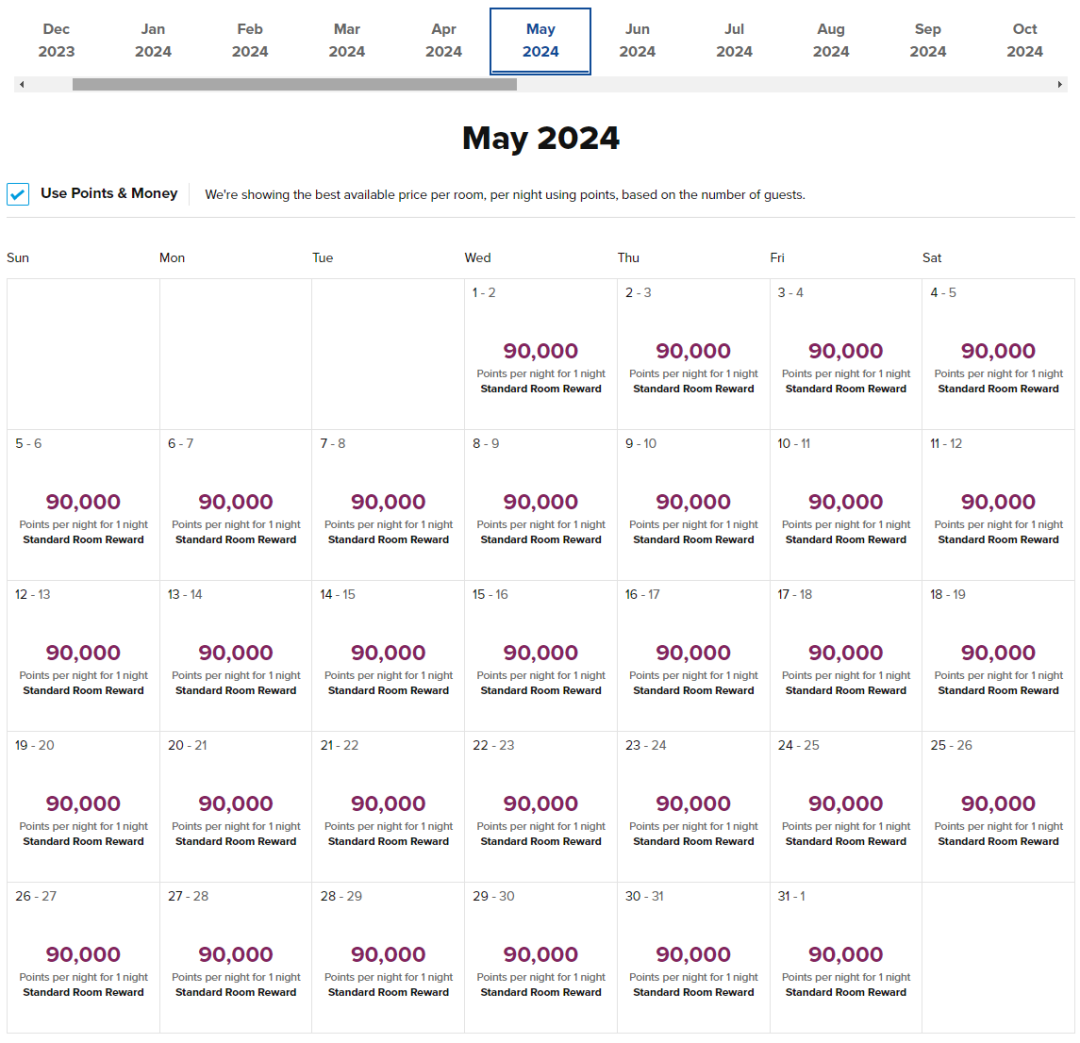1080x1043 pixels.
Task: Choose the May 31 - 1 Friday night
Action: tap(845, 958)
